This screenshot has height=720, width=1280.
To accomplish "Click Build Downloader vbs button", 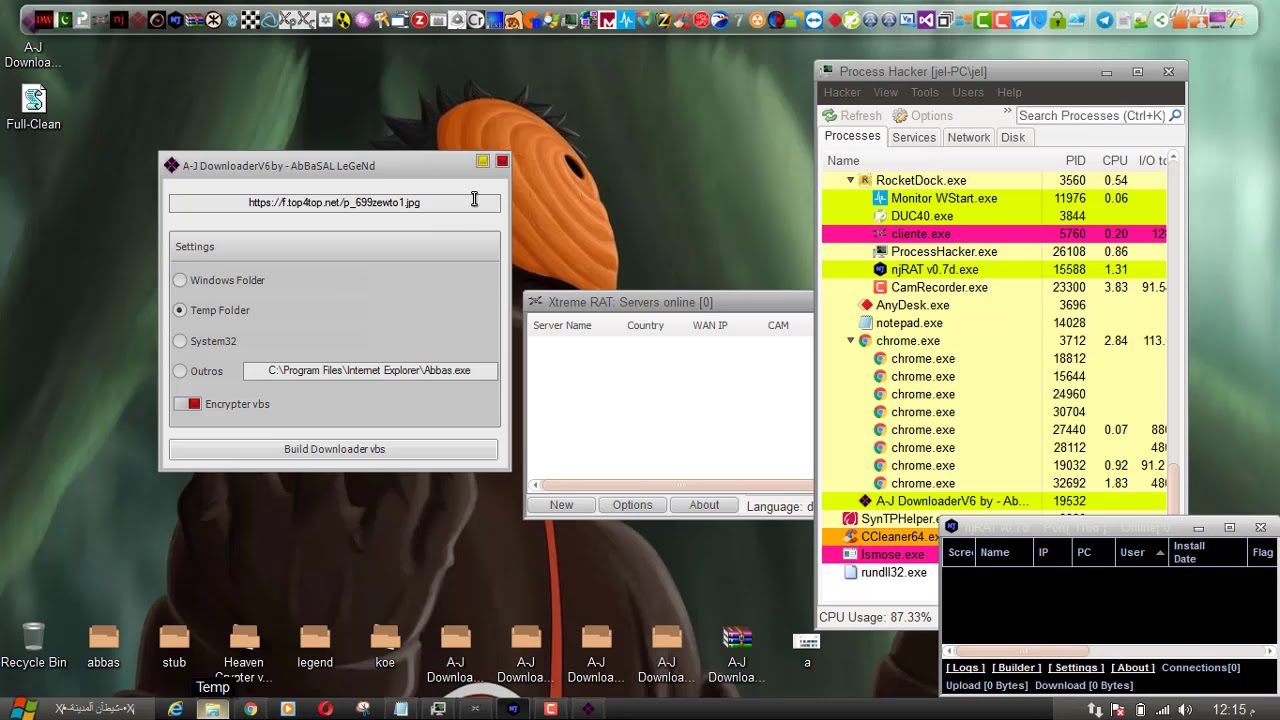I will coord(334,449).
